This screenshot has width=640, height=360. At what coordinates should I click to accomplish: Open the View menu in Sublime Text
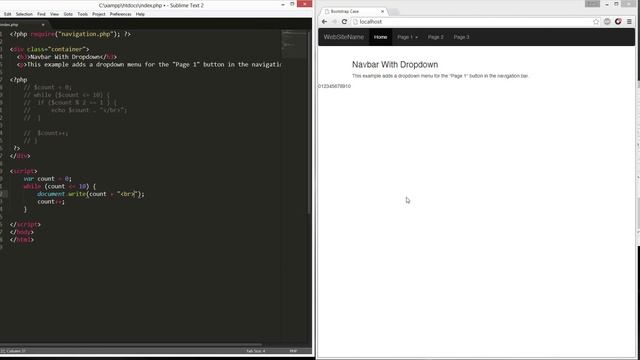(x=54, y=14)
